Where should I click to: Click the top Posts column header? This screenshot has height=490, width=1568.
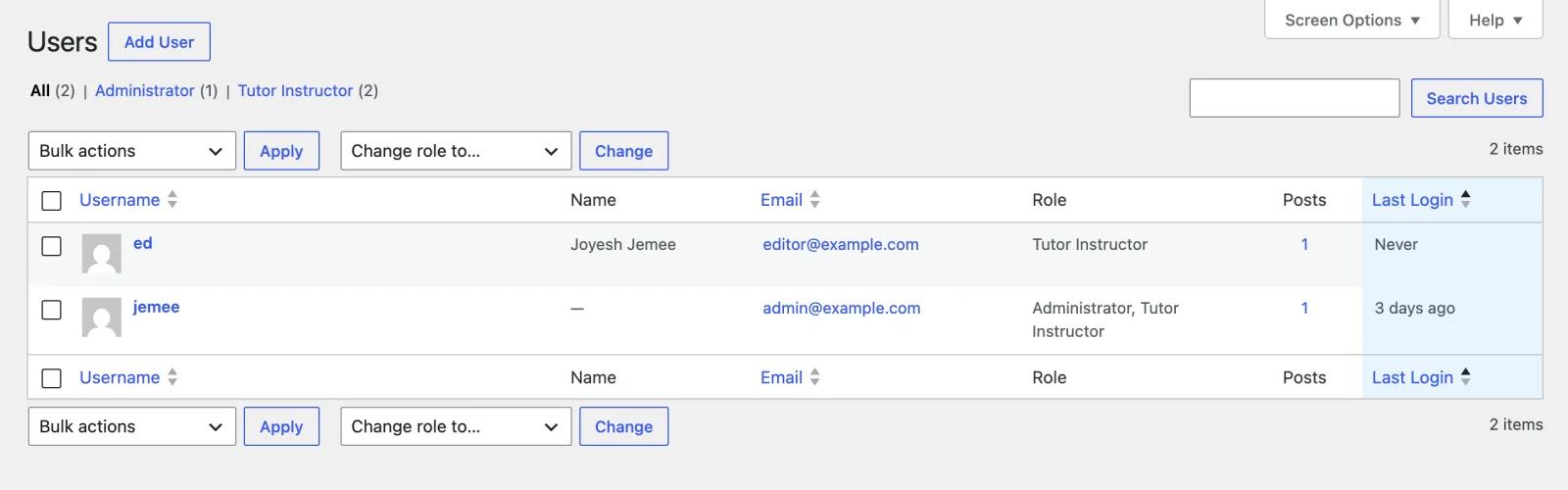tap(1304, 200)
